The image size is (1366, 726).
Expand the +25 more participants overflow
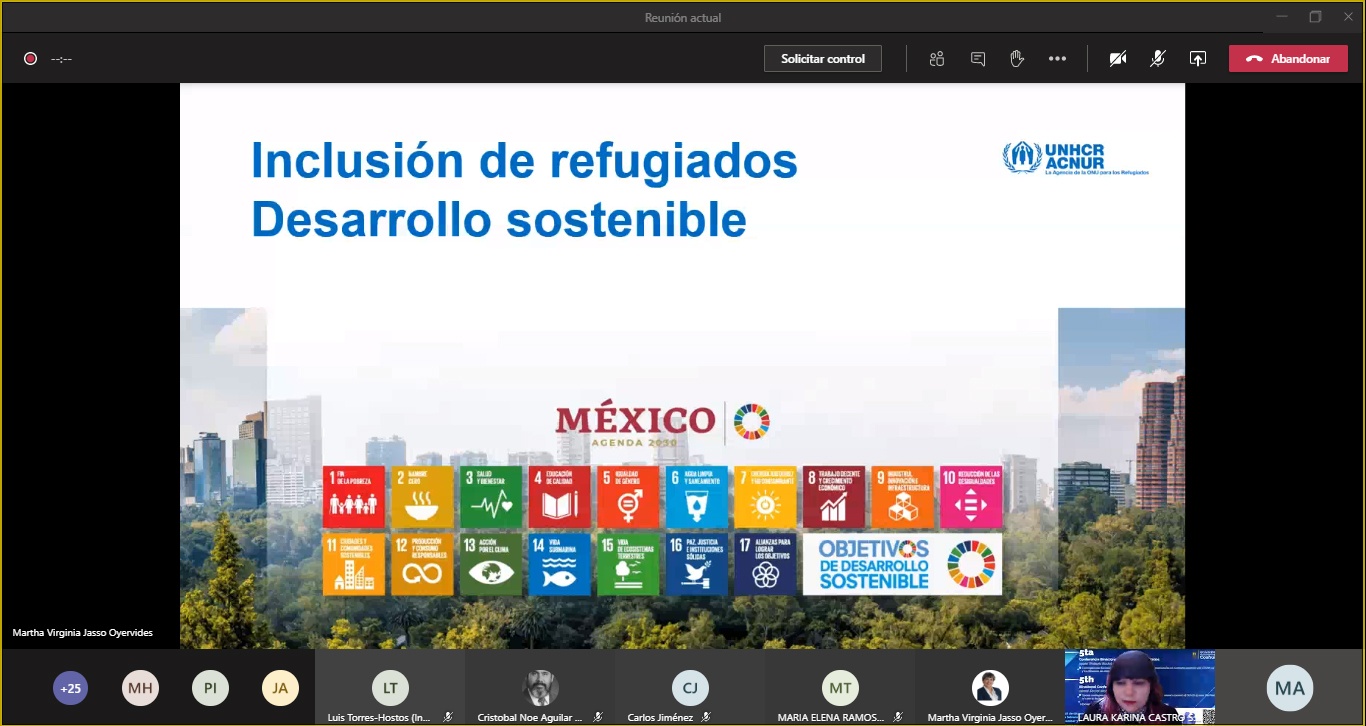click(x=70, y=688)
